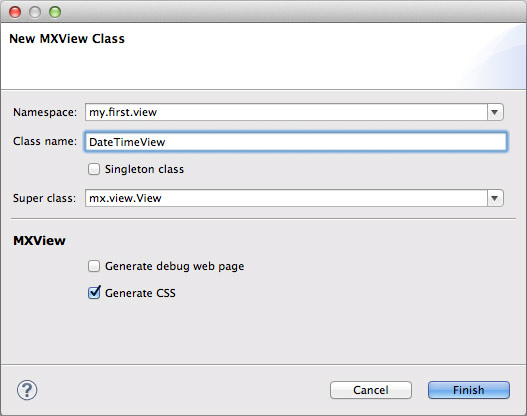Enable the Singleton class checkbox

[94, 169]
